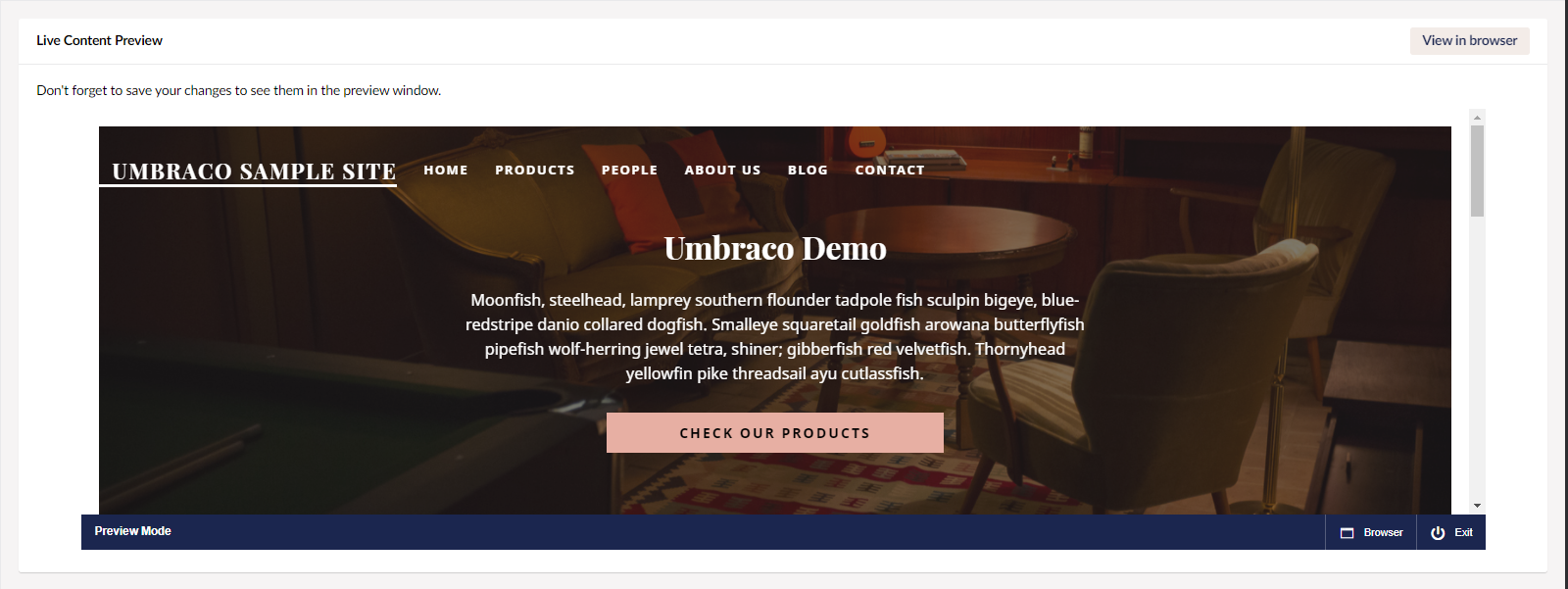Open the About Us page link
The width and height of the screenshot is (1568, 589).
(x=722, y=170)
